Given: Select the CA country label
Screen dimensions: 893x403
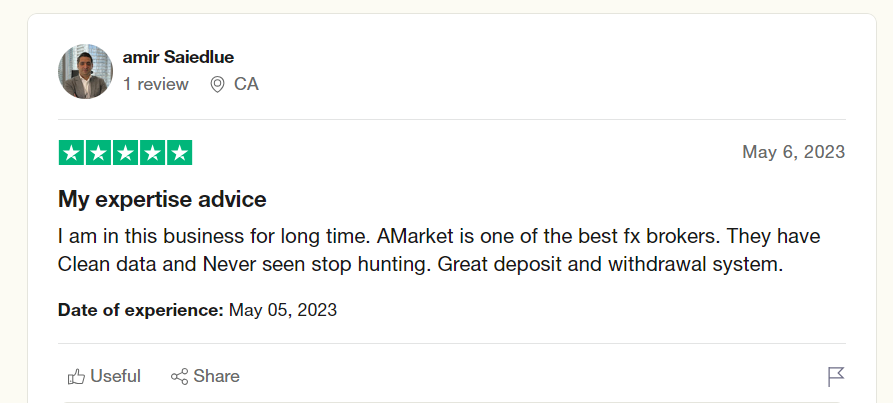Looking at the screenshot, I should click(x=246, y=84).
